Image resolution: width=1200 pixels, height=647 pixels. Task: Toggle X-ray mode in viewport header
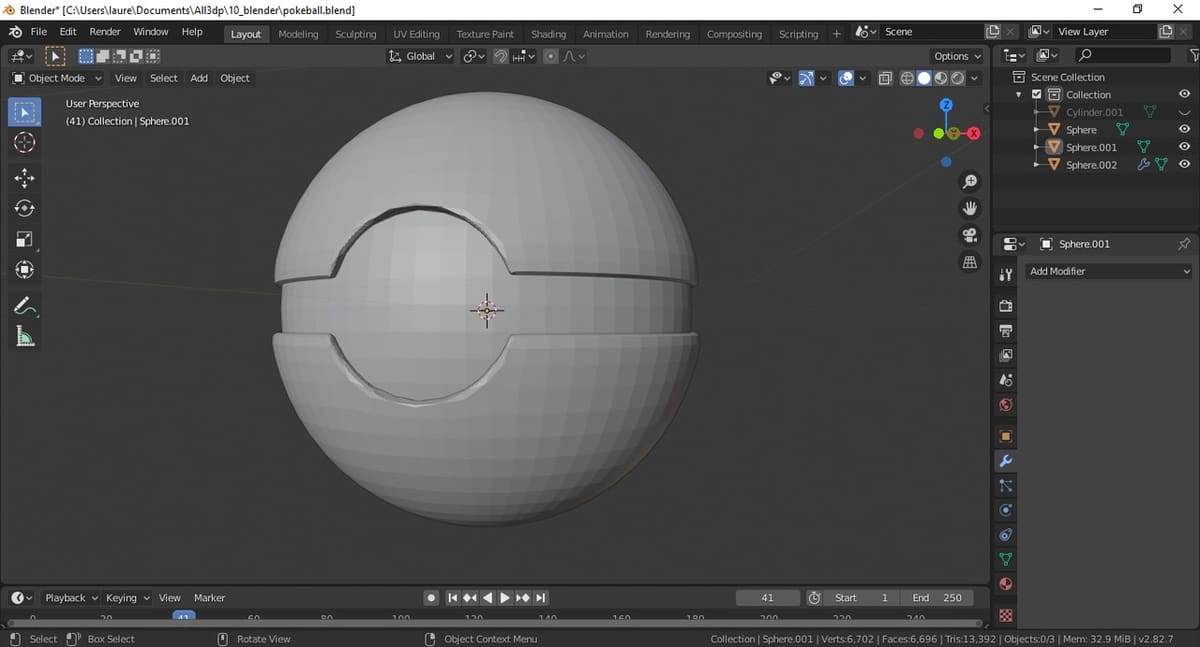pyautogui.click(x=885, y=78)
